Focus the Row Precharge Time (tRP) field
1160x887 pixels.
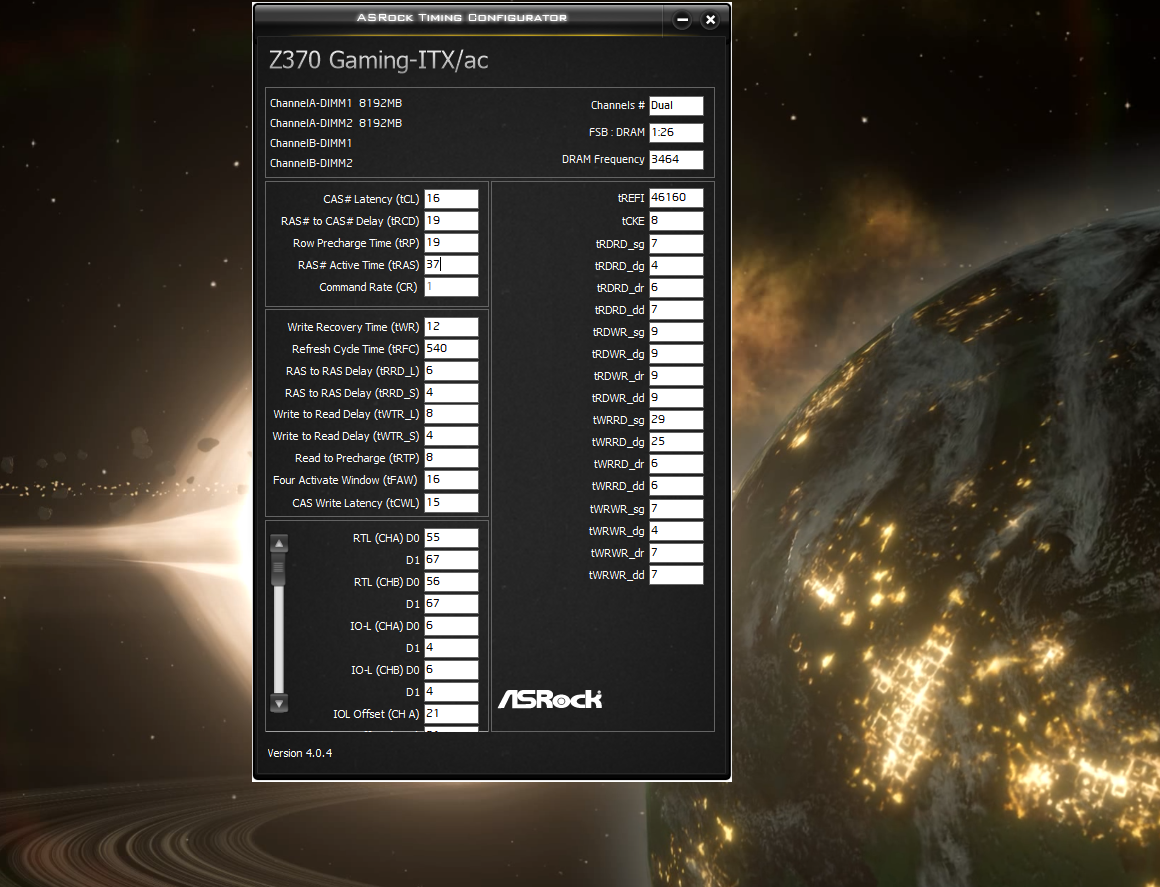pos(451,243)
